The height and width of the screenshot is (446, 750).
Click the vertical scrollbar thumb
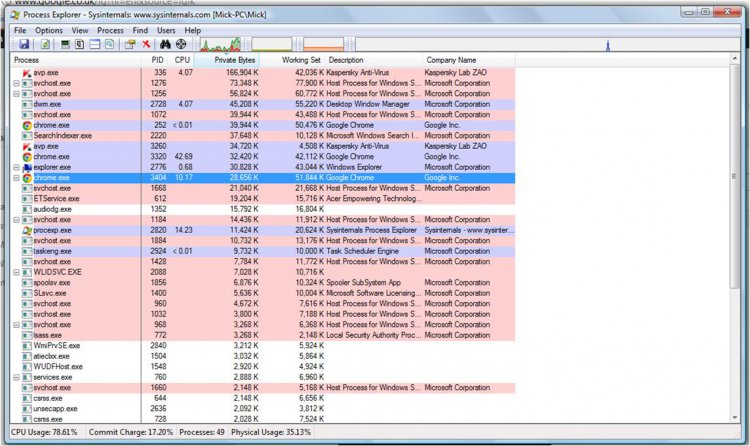coord(735,176)
